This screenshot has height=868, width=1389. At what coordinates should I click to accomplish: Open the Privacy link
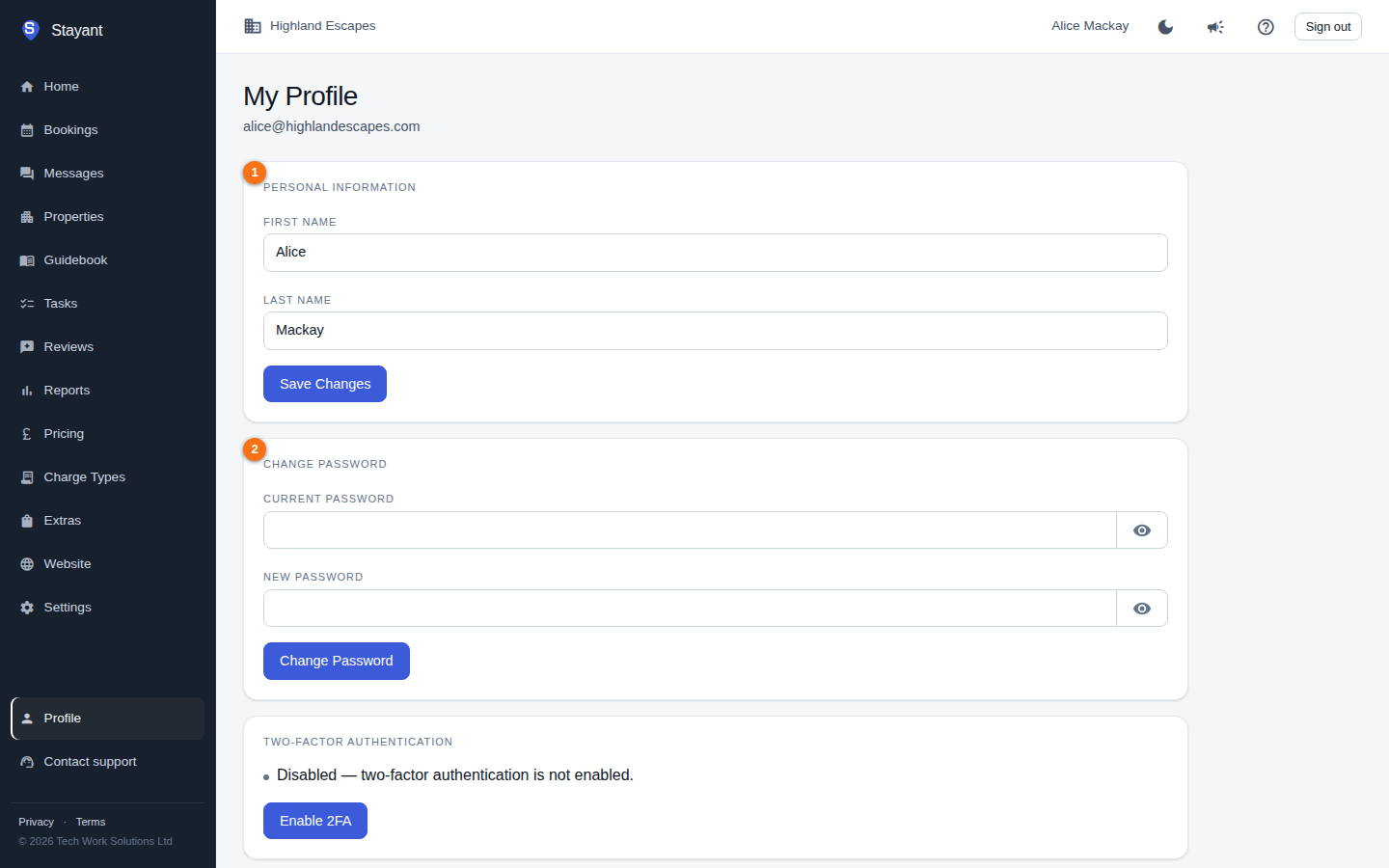coord(37,822)
